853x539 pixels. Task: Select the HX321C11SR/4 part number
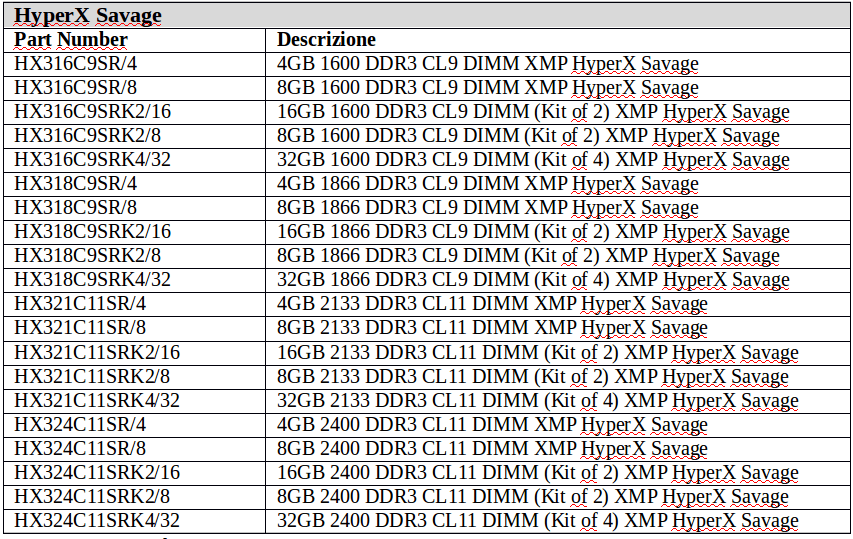80,304
